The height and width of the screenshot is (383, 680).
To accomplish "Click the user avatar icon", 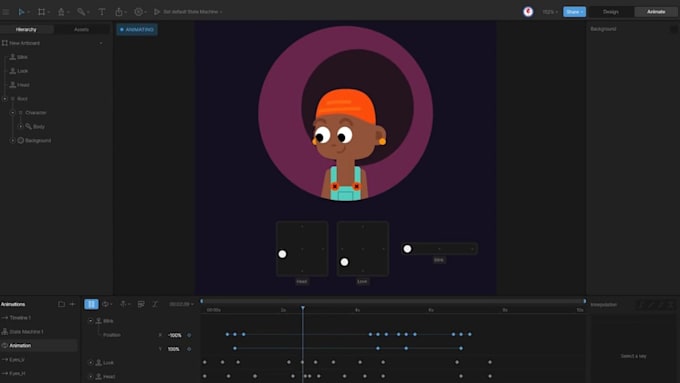I will tap(528, 12).
